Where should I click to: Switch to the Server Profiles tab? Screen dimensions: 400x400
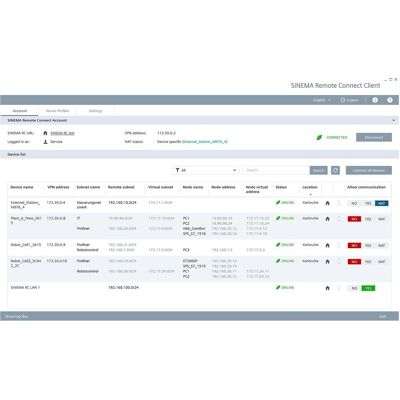tap(57, 111)
